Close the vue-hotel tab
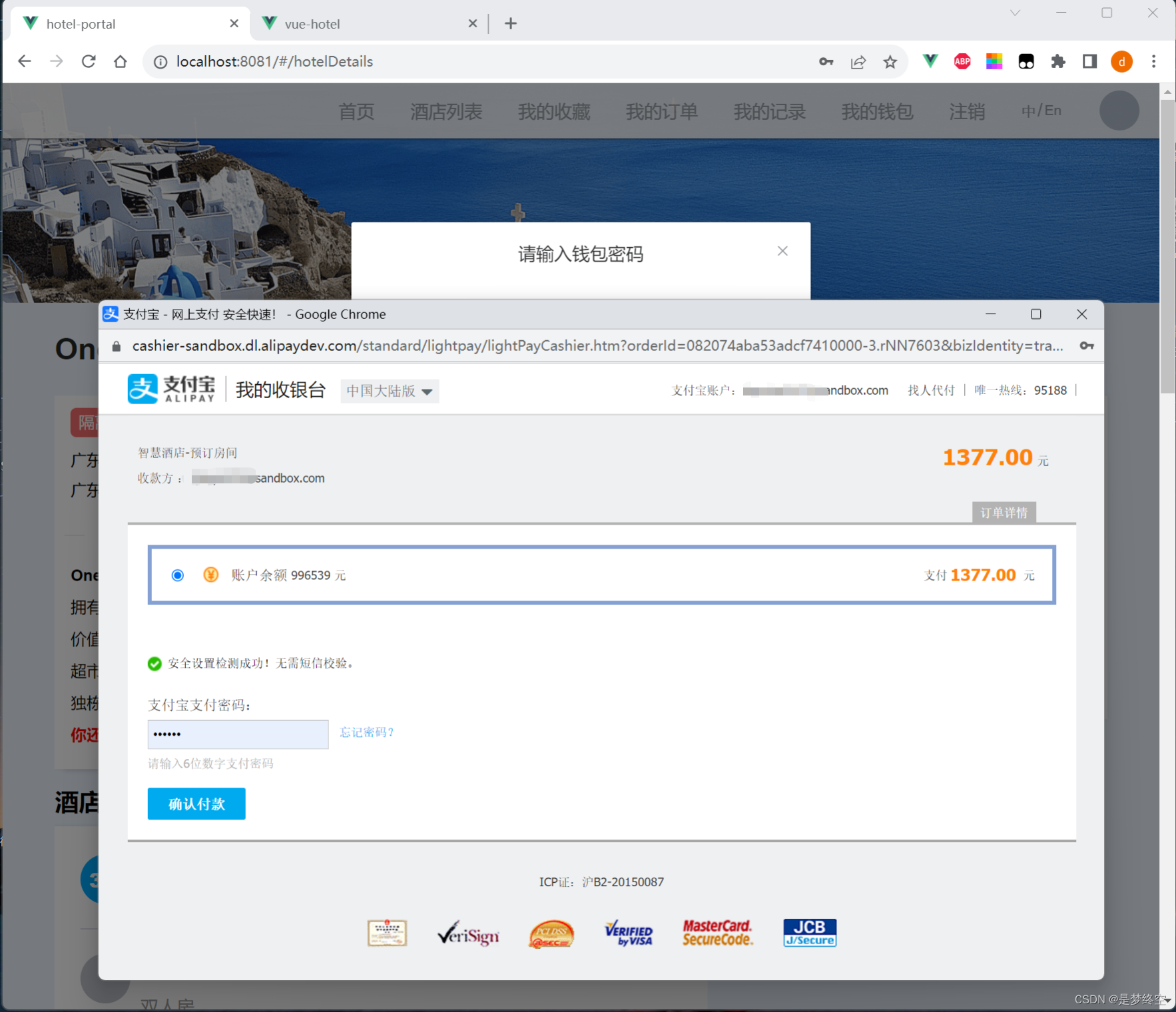 pos(473,23)
